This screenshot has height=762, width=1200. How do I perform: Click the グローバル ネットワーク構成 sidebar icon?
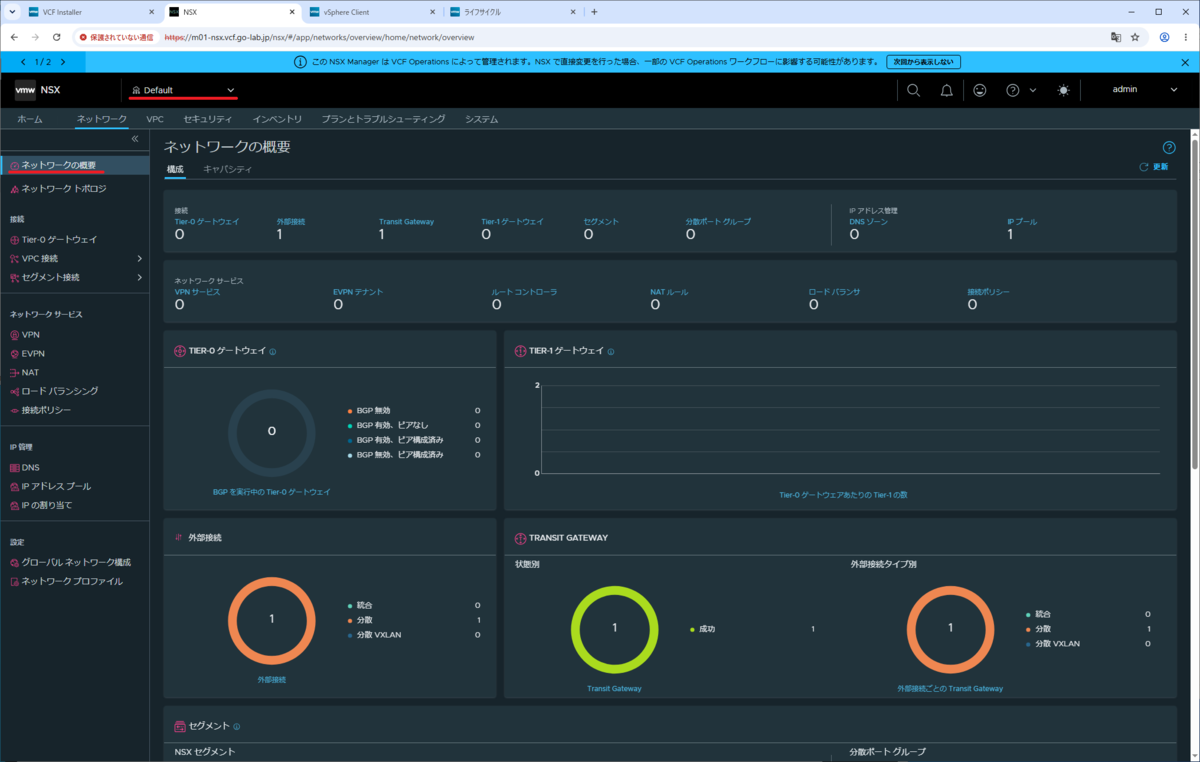pyautogui.click(x=14, y=562)
